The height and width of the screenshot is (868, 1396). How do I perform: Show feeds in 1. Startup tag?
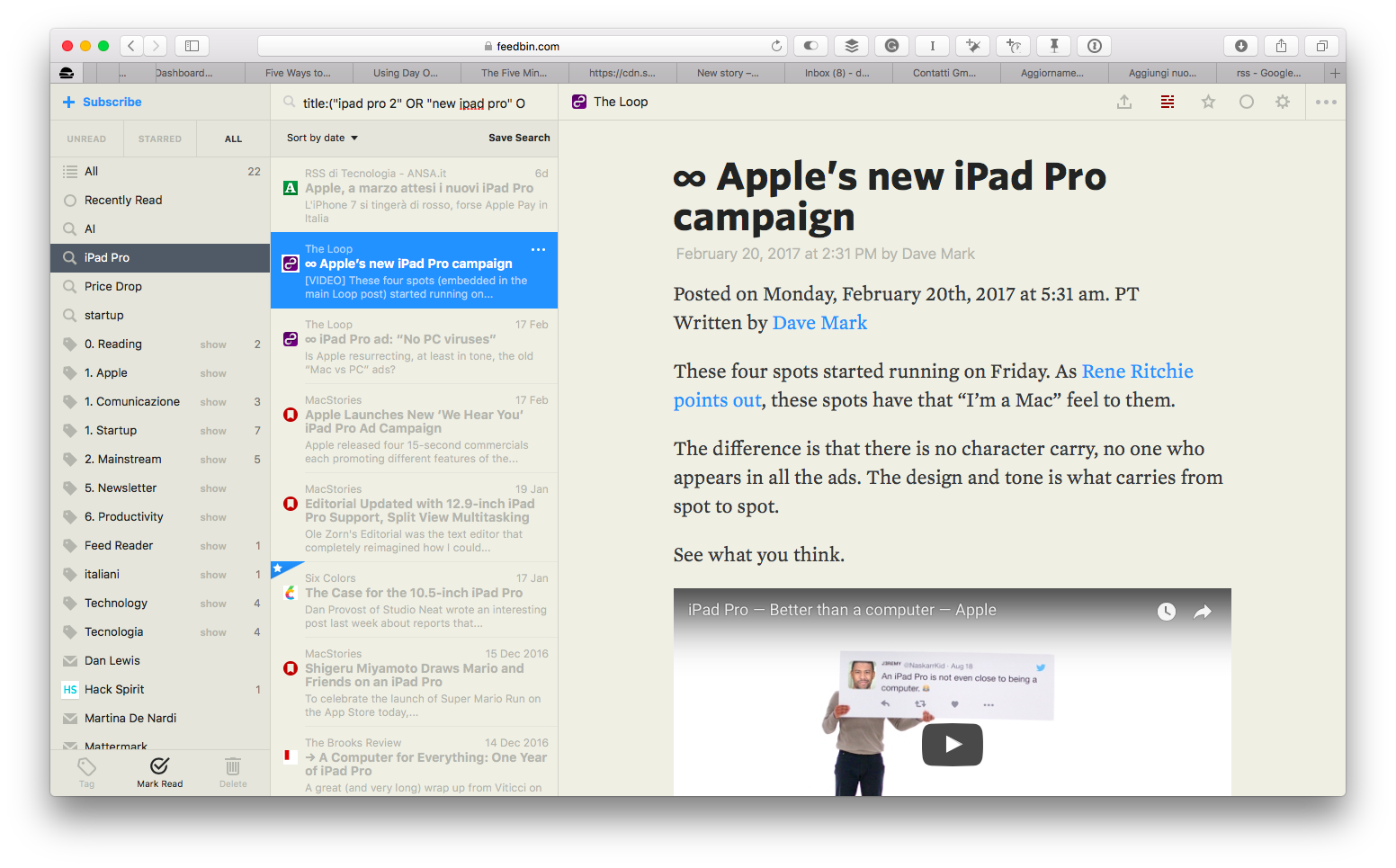click(x=213, y=431)
